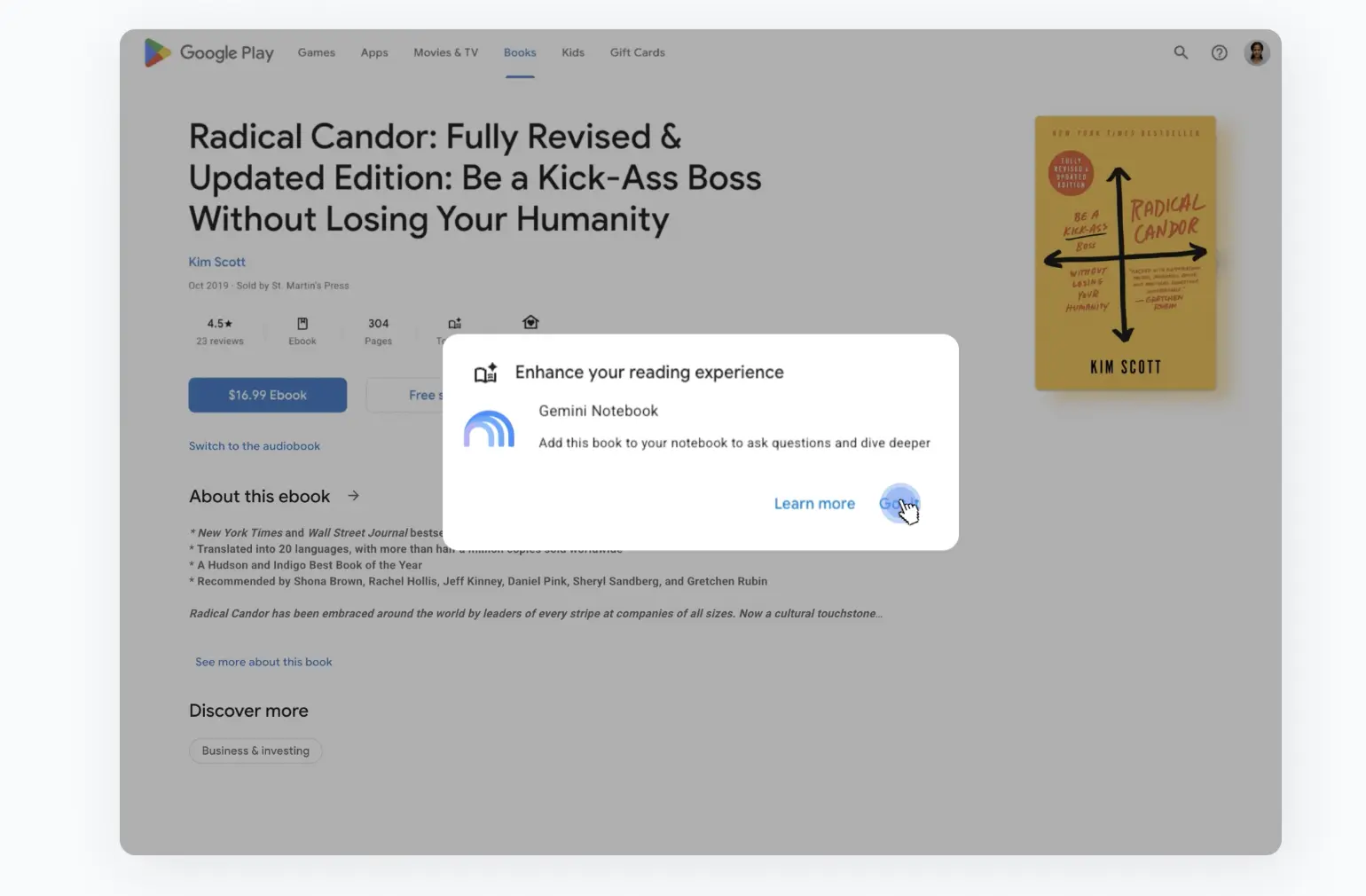Open author Kim Scott's page

[x=217, y=262]
